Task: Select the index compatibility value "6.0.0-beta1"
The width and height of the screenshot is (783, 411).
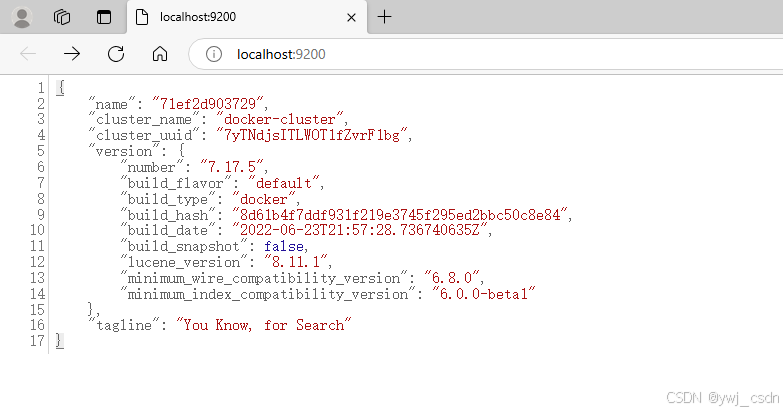Action: 483,294
